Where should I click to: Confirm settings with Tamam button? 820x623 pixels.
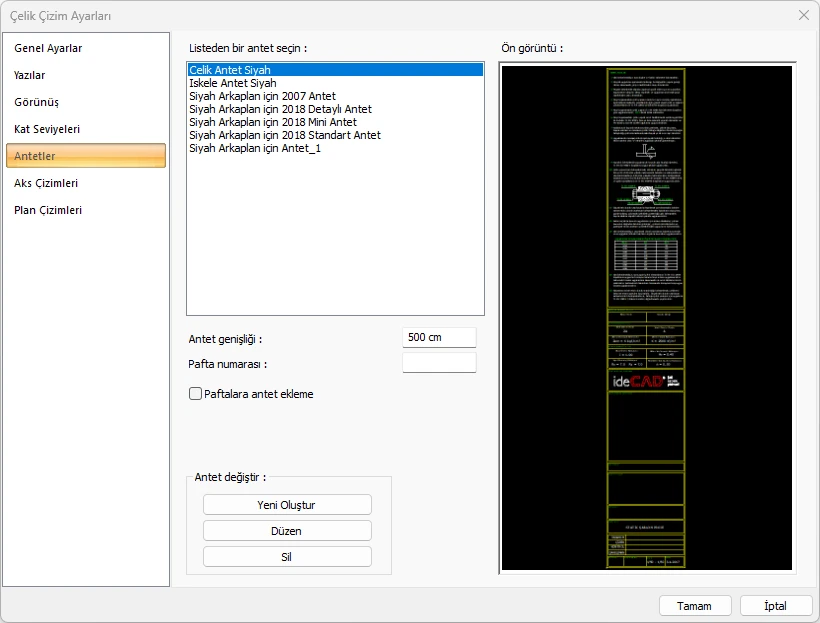coord(694,606)
